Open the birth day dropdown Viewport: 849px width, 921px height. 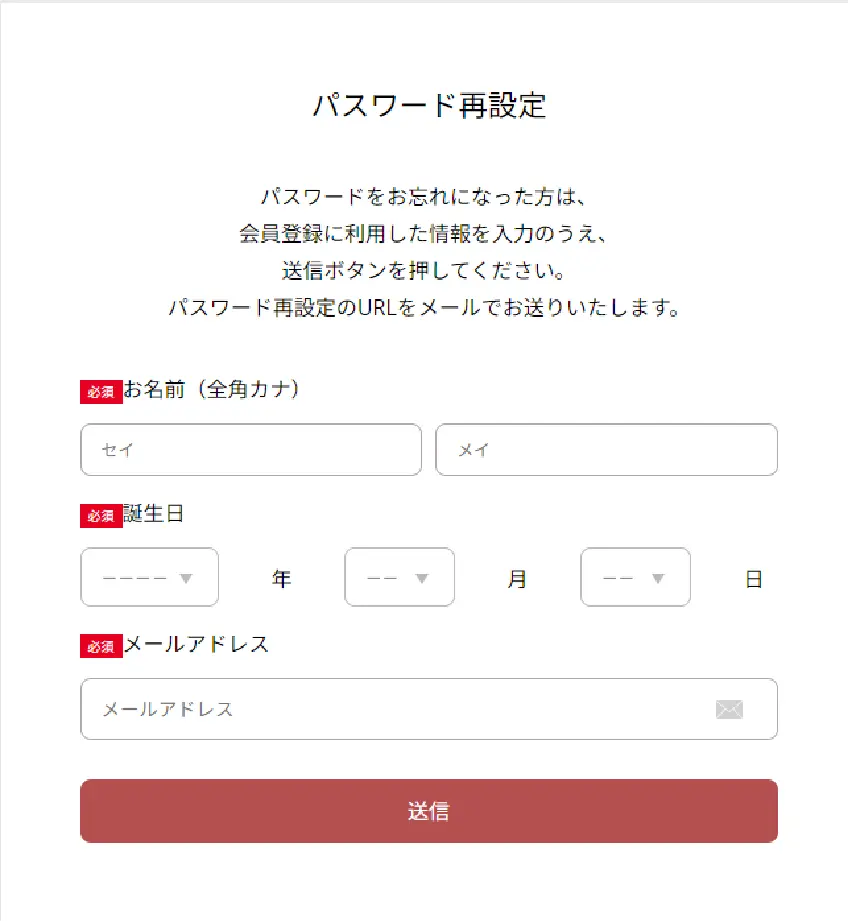(x=635, y=577)
